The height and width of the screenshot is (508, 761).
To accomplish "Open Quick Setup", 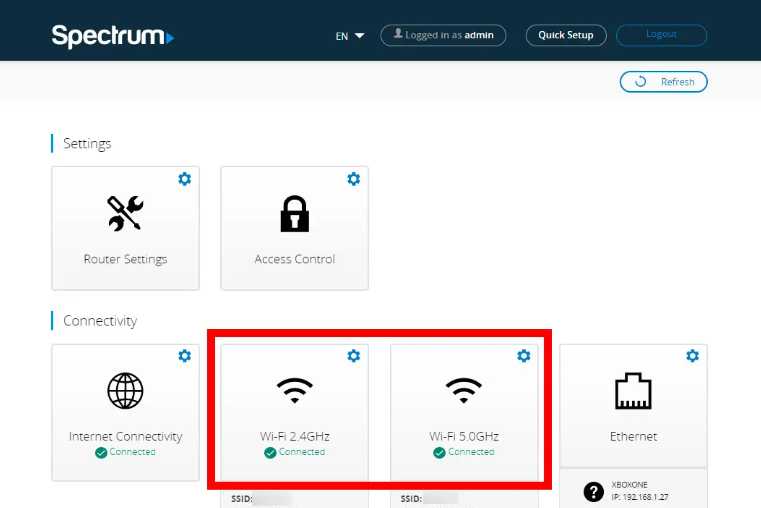I will (x=566, y=35).
